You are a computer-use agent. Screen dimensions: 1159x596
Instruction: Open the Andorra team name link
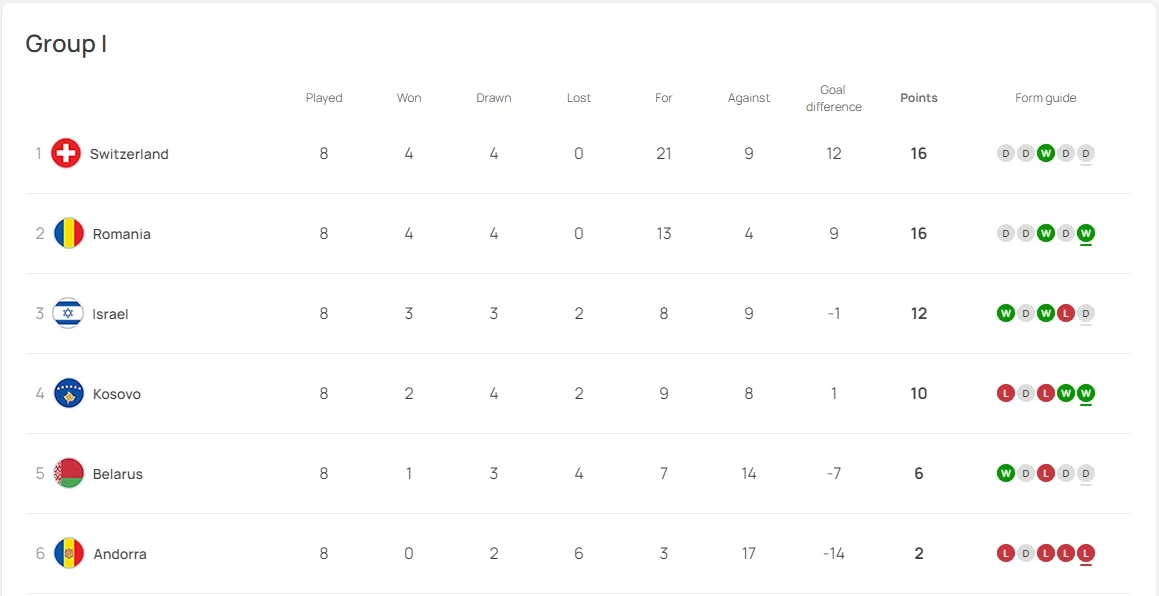[119, 554]
